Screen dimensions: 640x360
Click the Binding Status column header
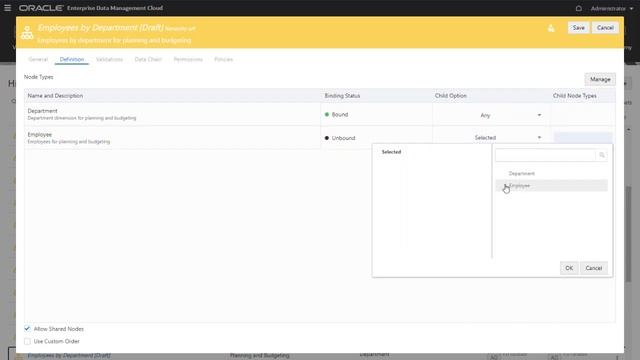tap(342, 96)
